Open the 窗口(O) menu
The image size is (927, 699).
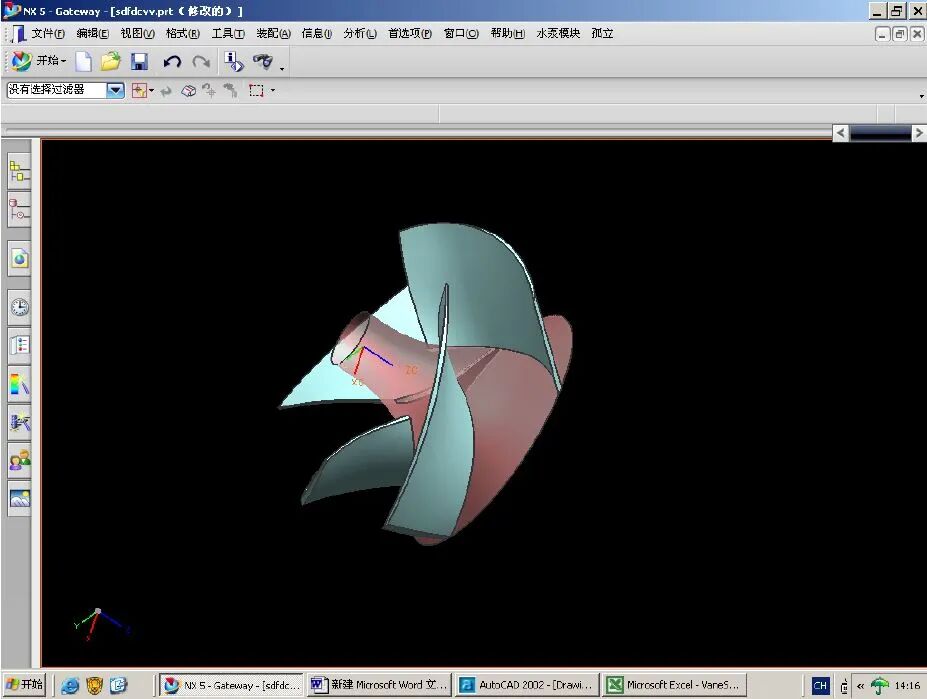pos(461,34)
